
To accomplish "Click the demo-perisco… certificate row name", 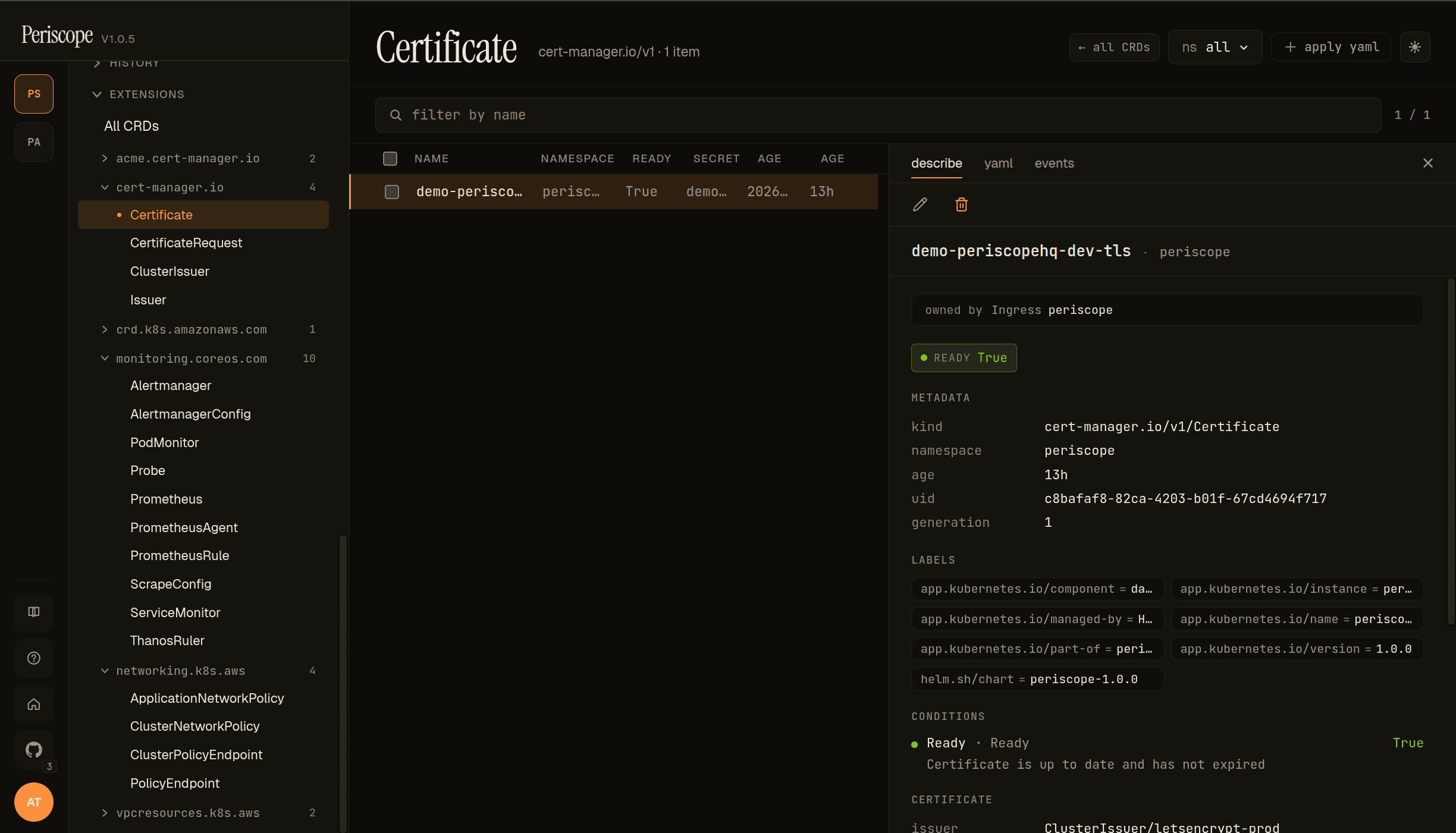I will click(469, 191).
